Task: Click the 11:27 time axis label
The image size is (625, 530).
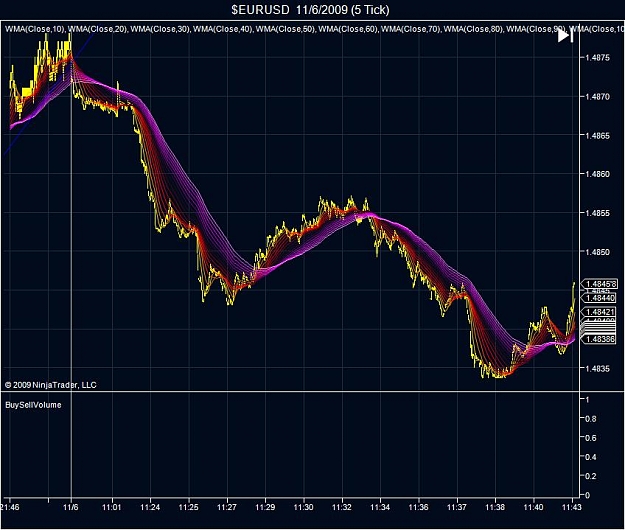Action: click(226, 507)
